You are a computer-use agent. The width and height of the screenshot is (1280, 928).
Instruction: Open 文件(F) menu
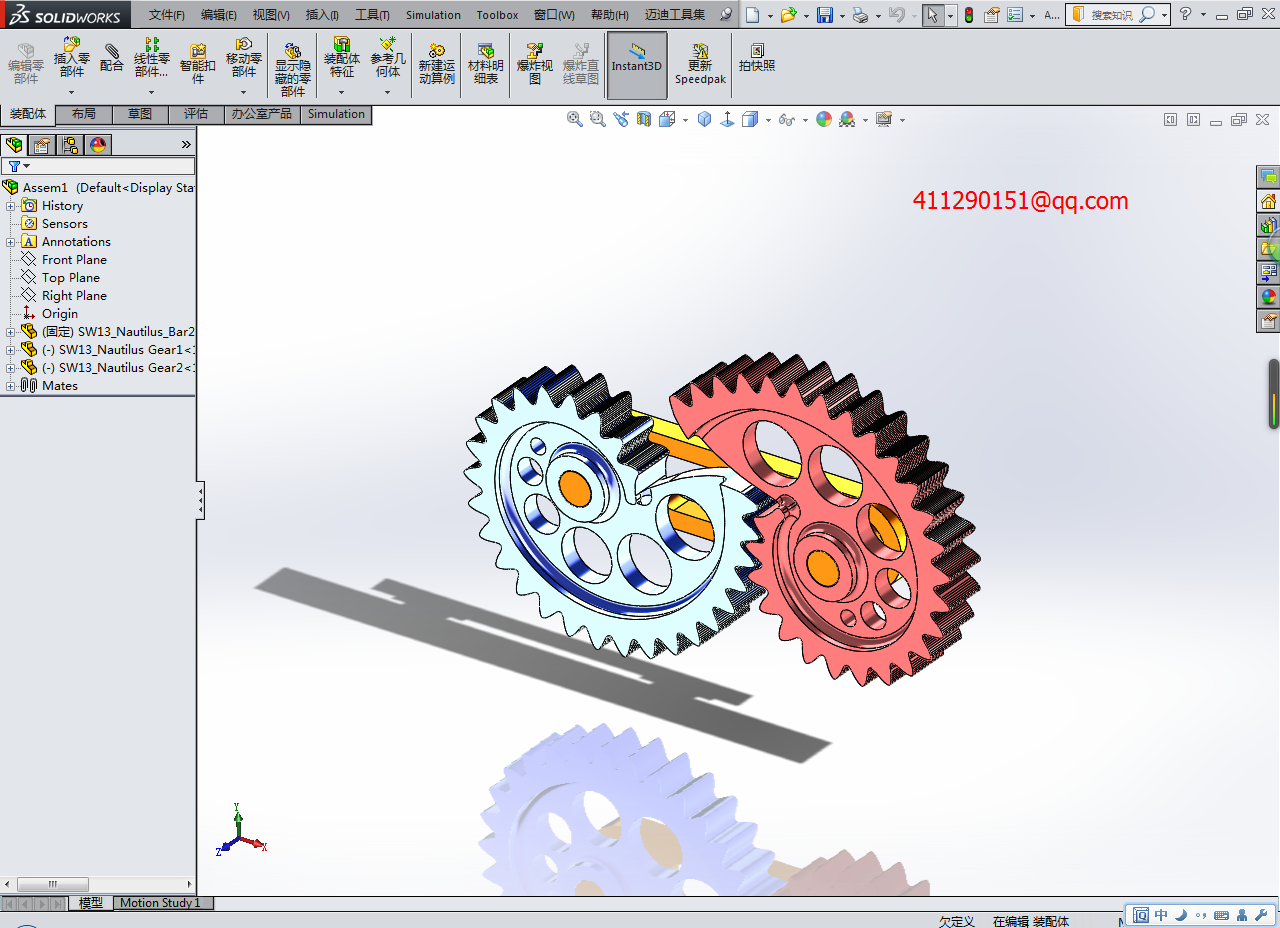tap(167, 15)
